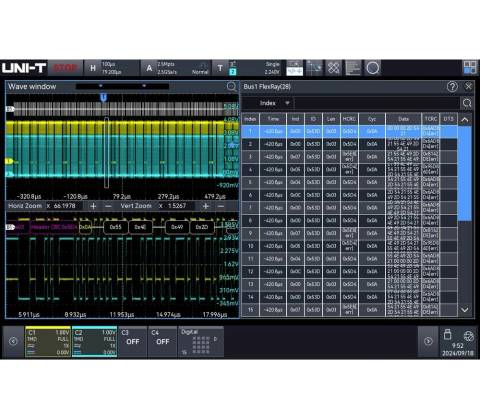The height and width of the screenshot is (420, 480).
Task: Click the 0x4E decoded byte in zoom view
Action: pos(140,227)
